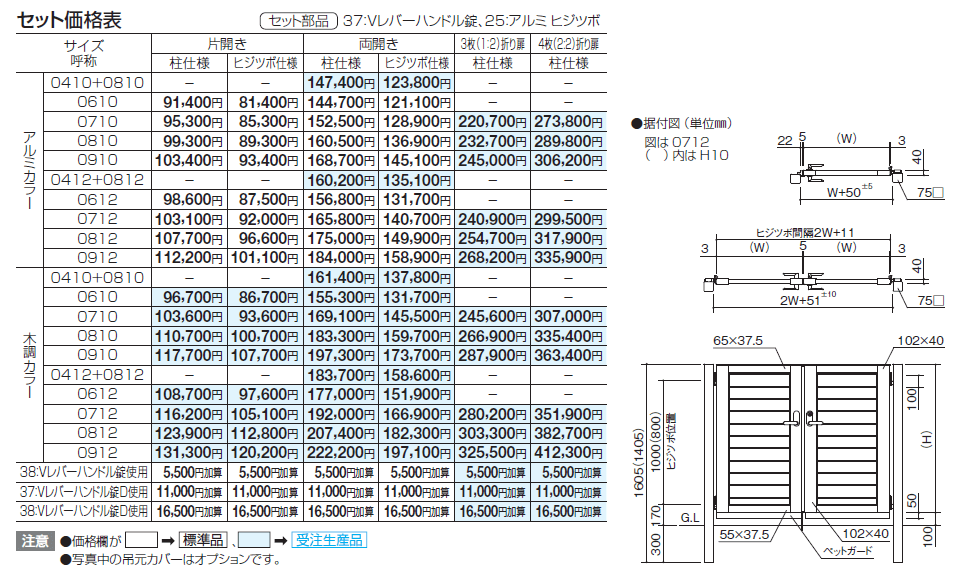Click the 4枚(2:2)折り扉 column header
956x582 pixels.
tap(568, 44)
